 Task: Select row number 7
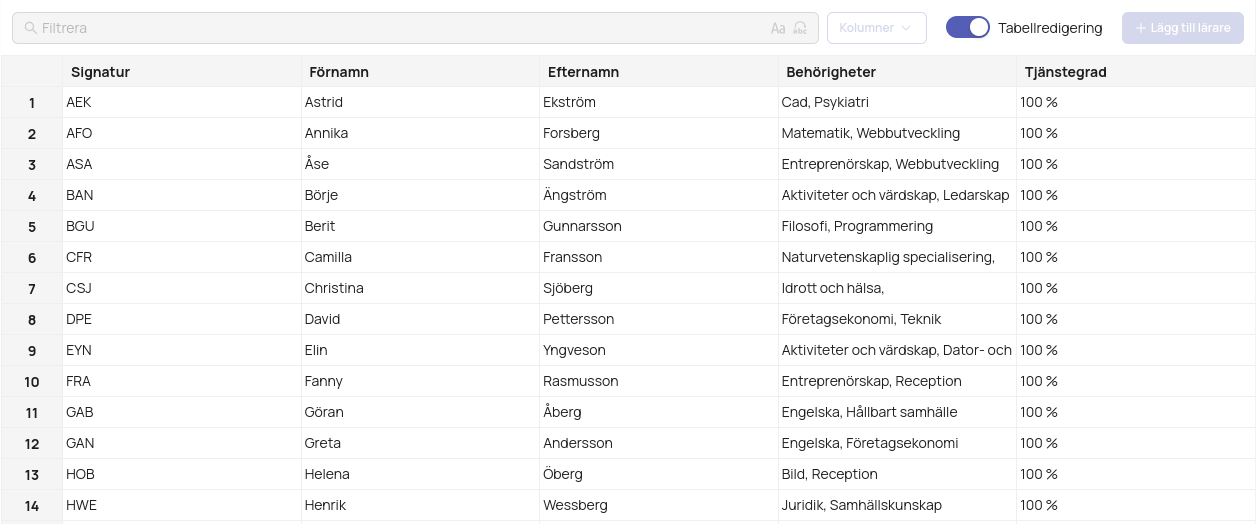pyautogui.click(x=32, y=289)
